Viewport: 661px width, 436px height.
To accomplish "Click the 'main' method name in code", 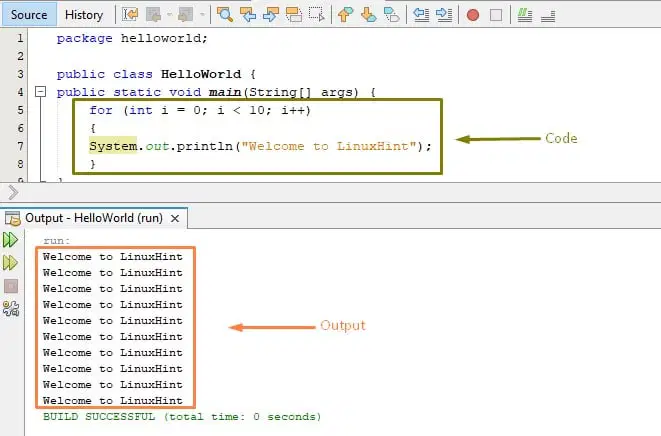I will 225,92.
